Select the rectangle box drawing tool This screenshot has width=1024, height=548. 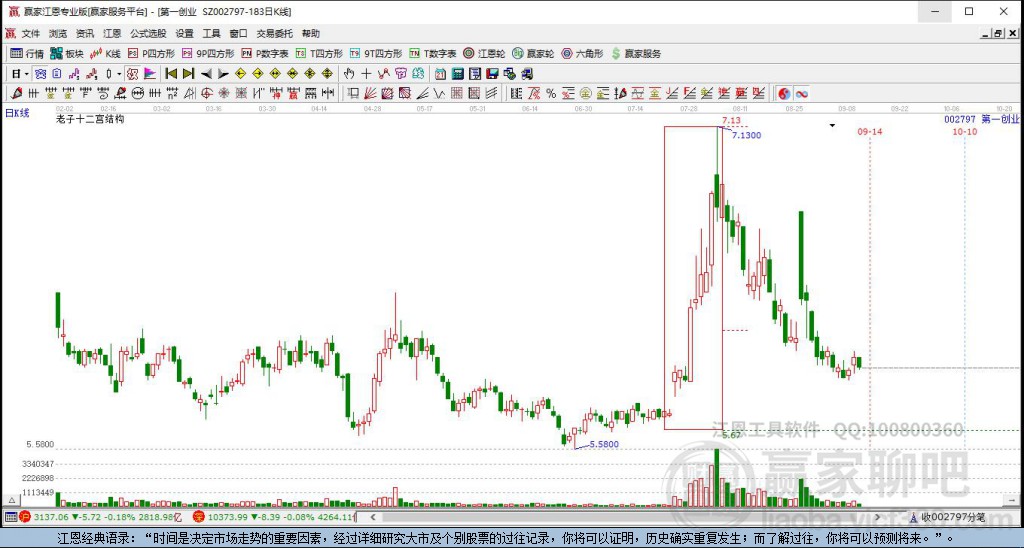(x=353, y=93)
